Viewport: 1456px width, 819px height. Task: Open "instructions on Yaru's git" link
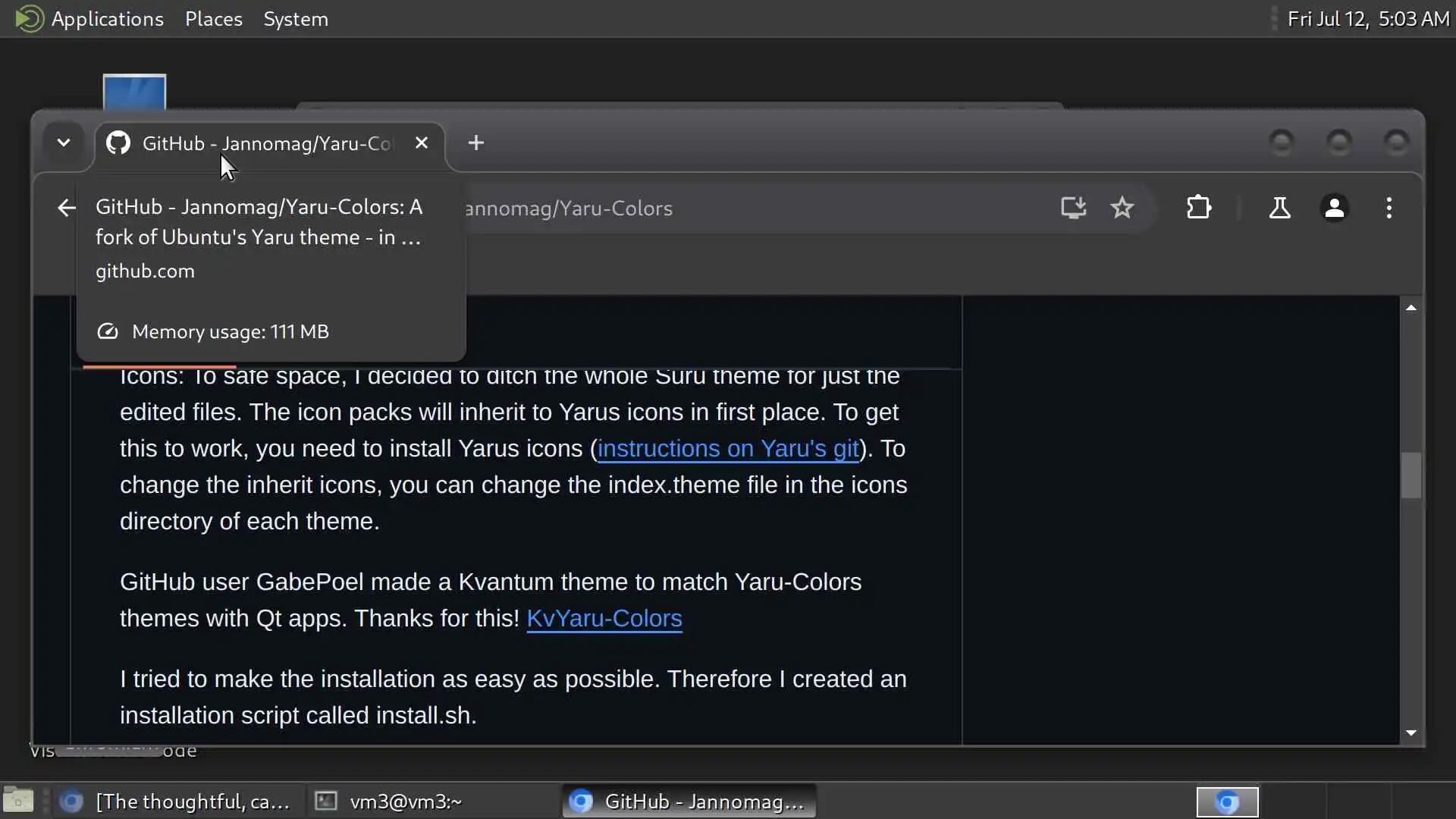tap(728, 448)
